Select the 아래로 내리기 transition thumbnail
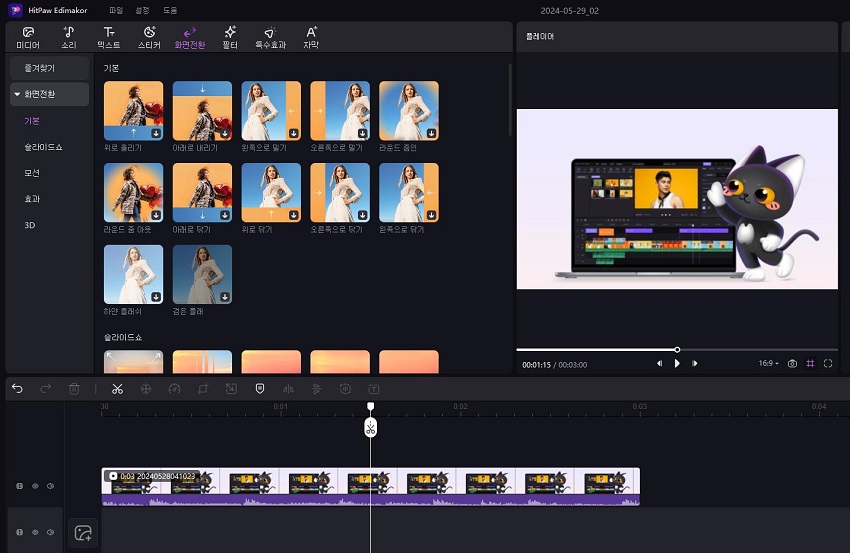Screen dimensions: 850x553 202,111
